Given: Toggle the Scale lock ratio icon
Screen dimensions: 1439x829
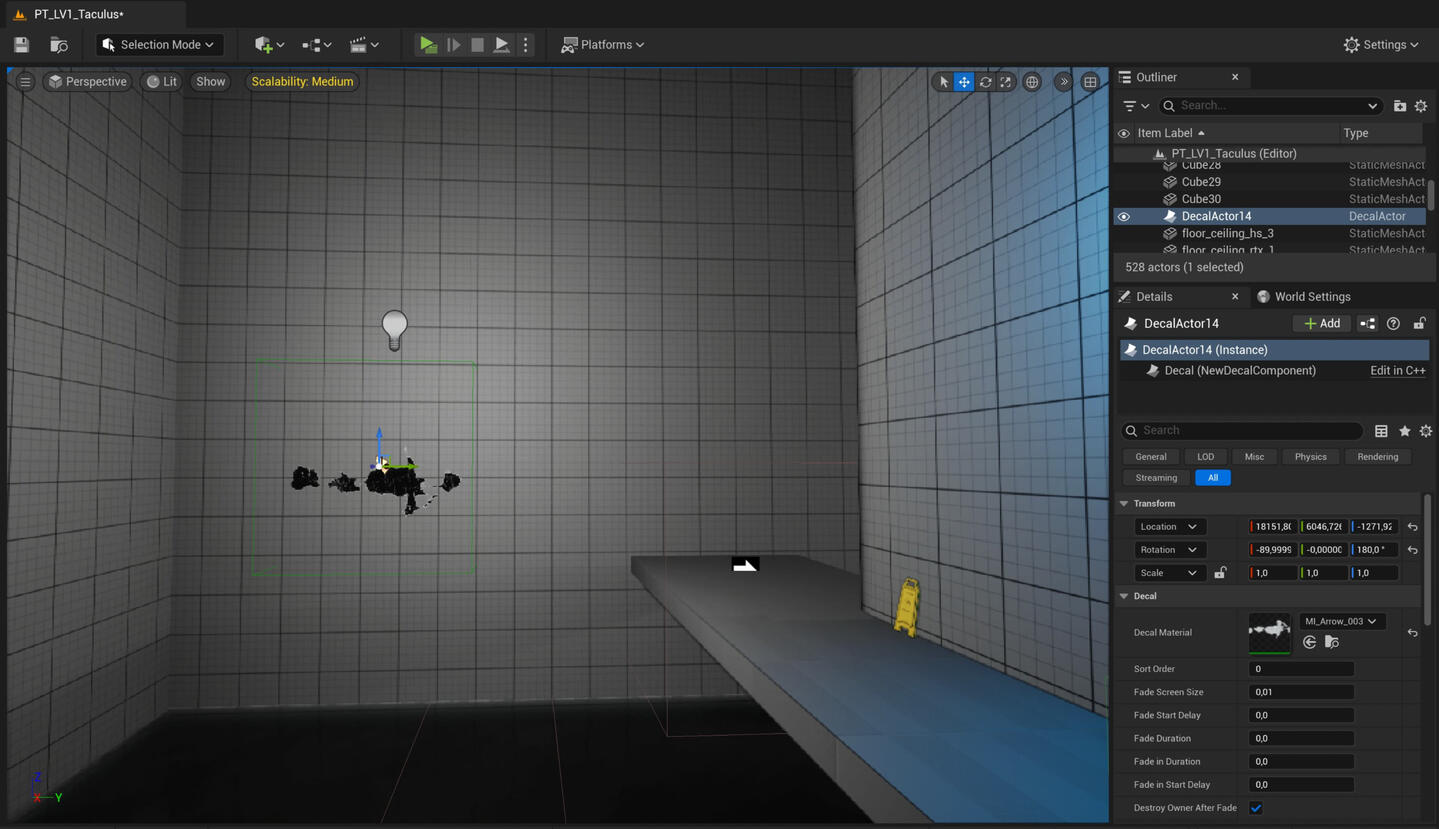Looking at the screenshot, I should click(1220, 573).
